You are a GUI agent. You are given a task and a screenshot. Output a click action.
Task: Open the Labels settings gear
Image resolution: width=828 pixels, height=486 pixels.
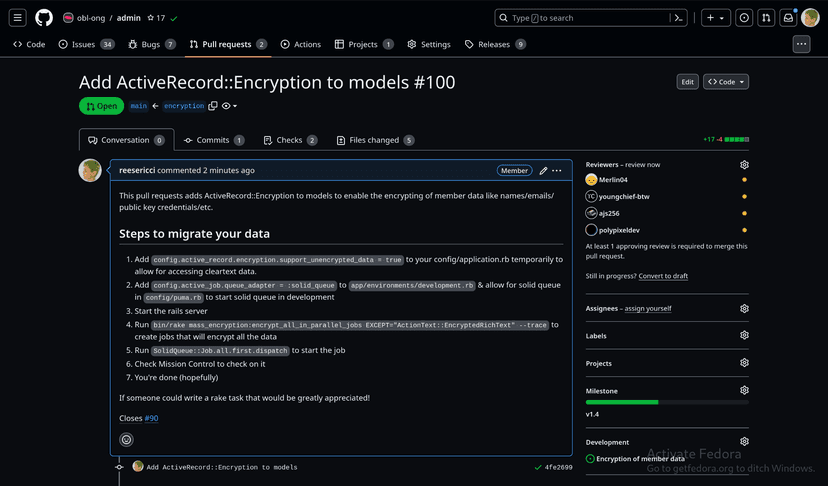click(744, 336)
